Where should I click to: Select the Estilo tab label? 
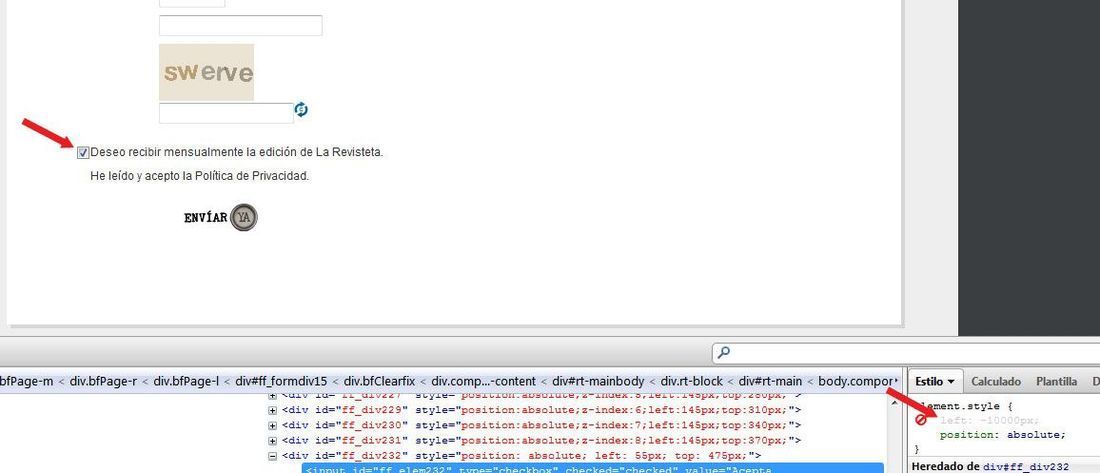929,382
